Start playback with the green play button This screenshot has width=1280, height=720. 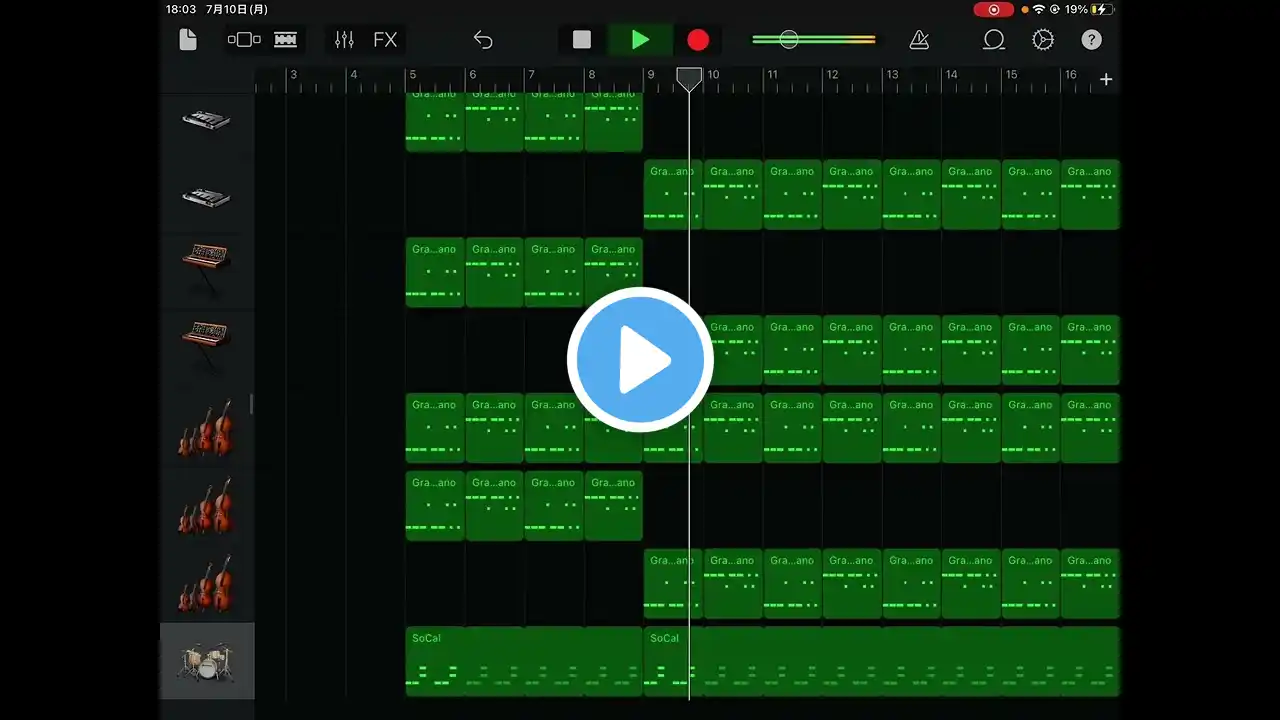point(640,40)
